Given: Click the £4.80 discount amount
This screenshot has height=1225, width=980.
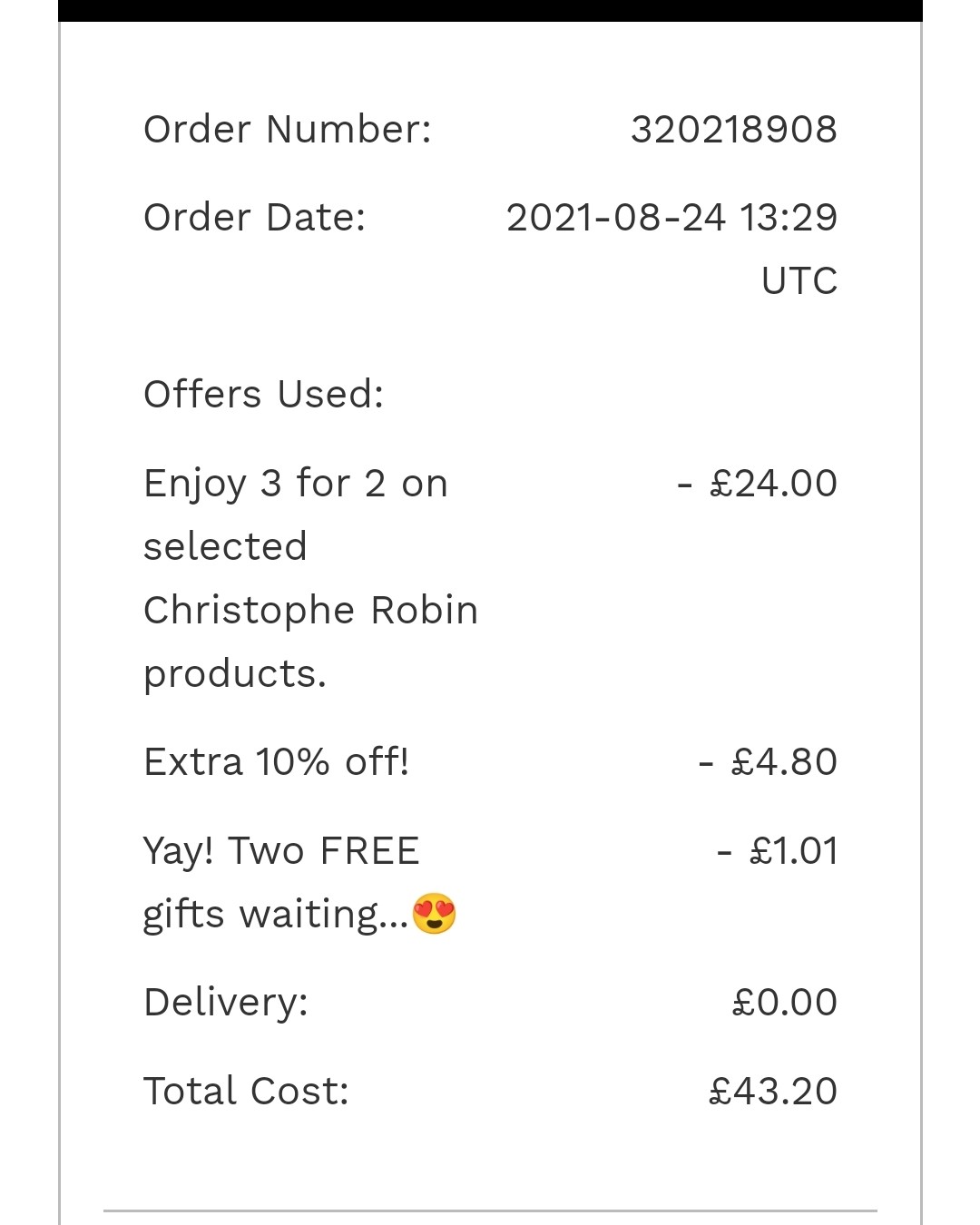Looking at the screenshot, I should click(x=783, y=762).
